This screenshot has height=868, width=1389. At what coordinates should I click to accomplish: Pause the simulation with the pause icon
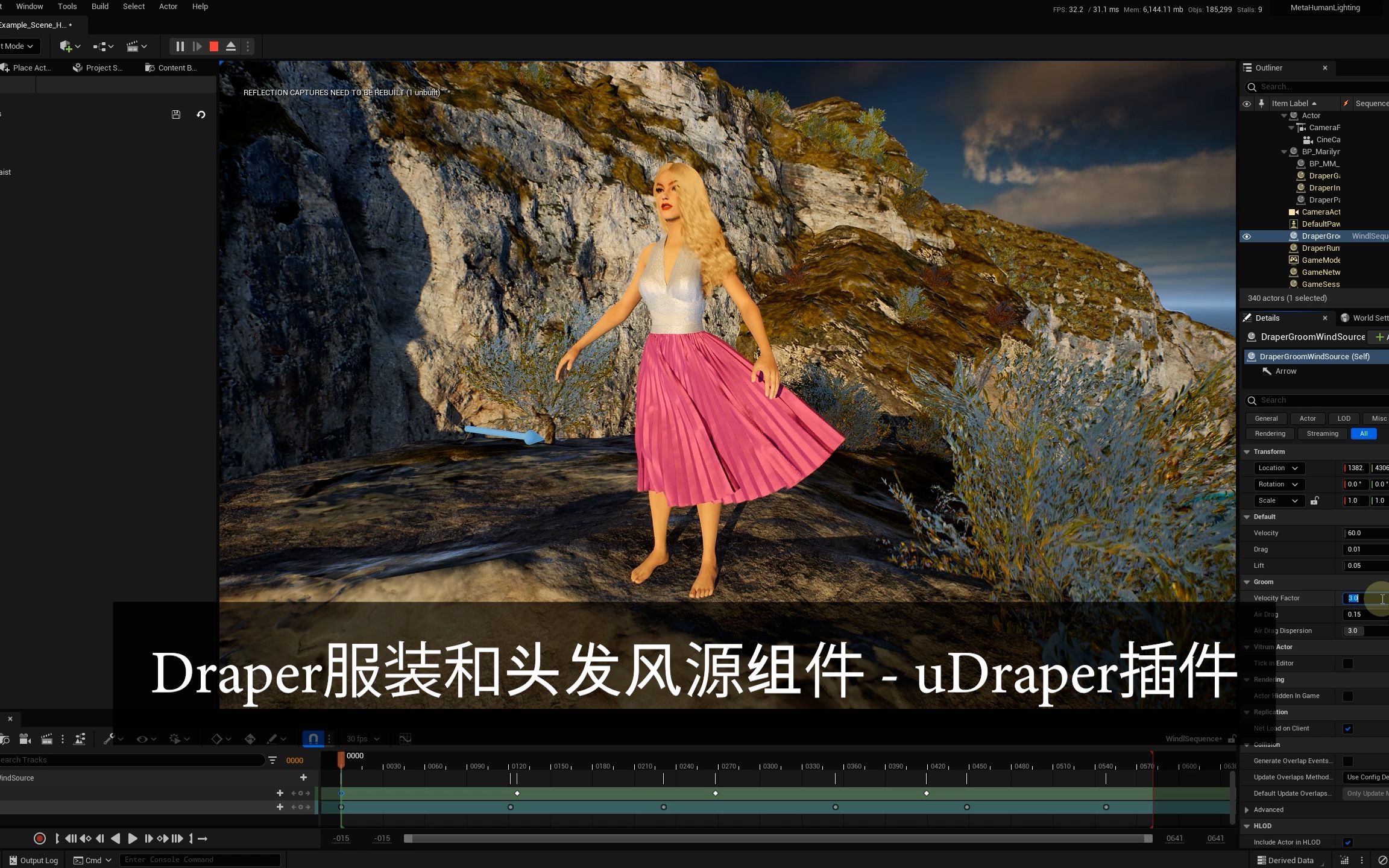[180, 46]
